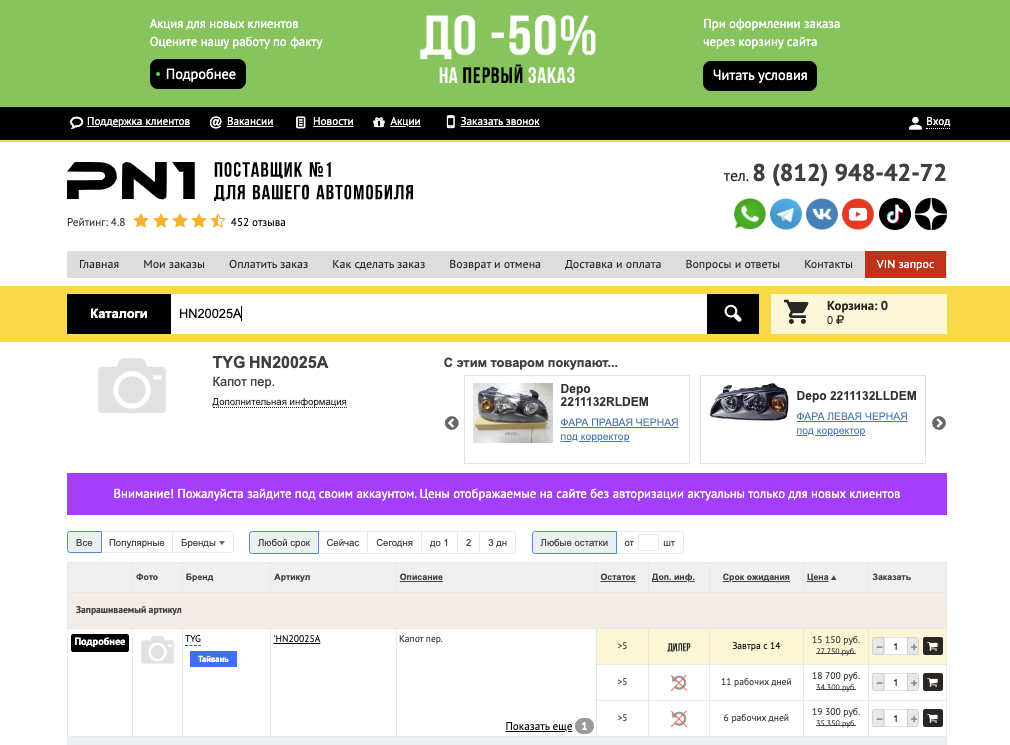Sort the table by Доп. инф. column
This screenshot has height=745, width=1010.
point(673,577)
